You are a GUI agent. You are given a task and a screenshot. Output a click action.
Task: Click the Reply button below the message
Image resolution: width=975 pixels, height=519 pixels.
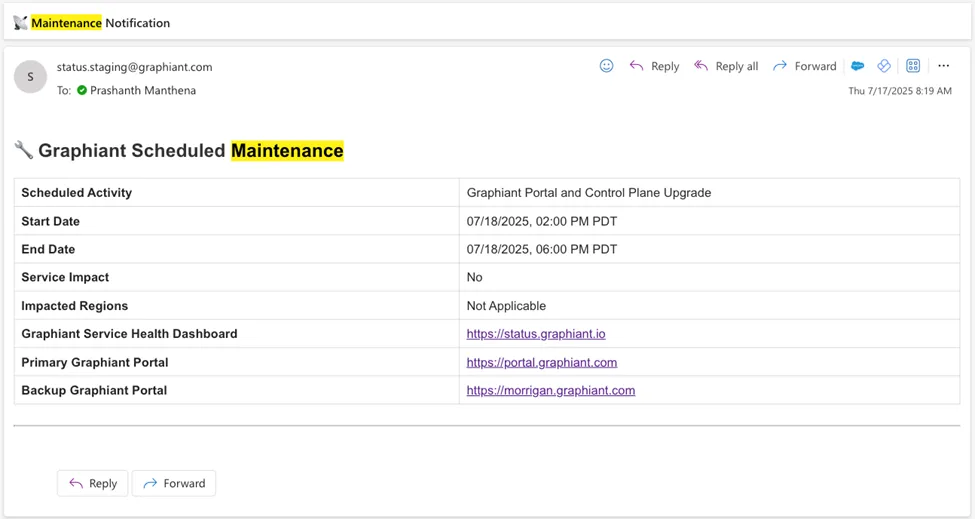(93, 484)
